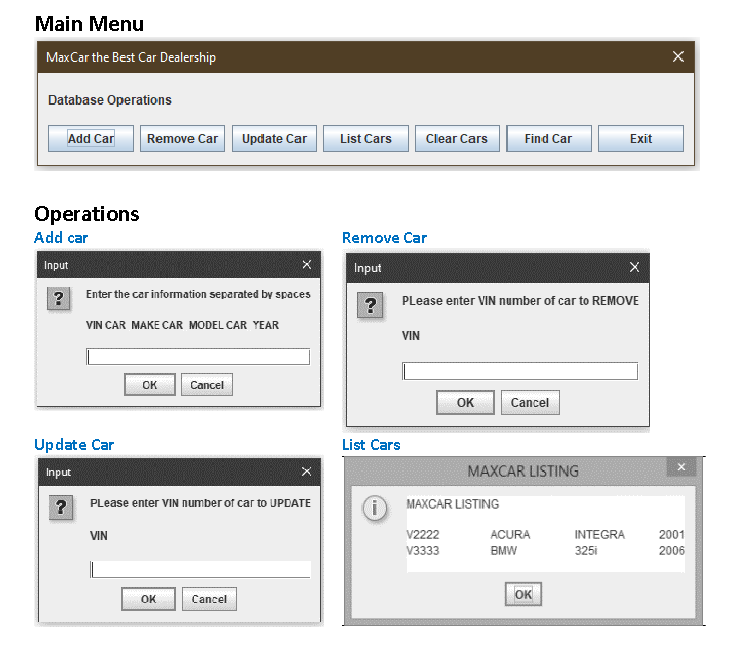Viewport: 730px width, 654px height.
Task: Confirm OK in Update Car dialog
Action: tap(148, 599)
